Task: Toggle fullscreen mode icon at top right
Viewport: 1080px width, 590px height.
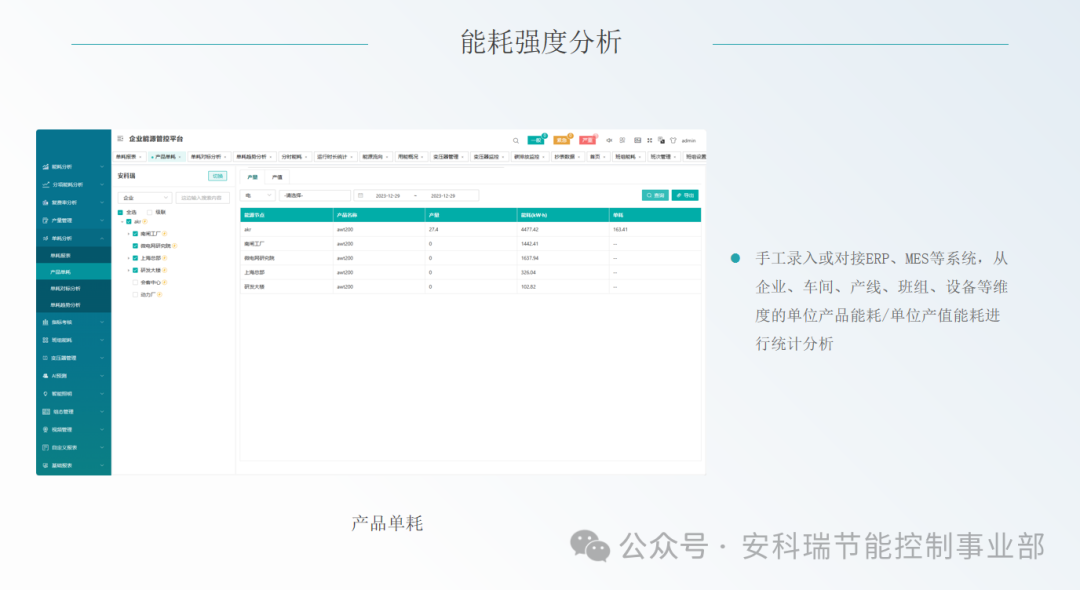Action: [649, 140]
